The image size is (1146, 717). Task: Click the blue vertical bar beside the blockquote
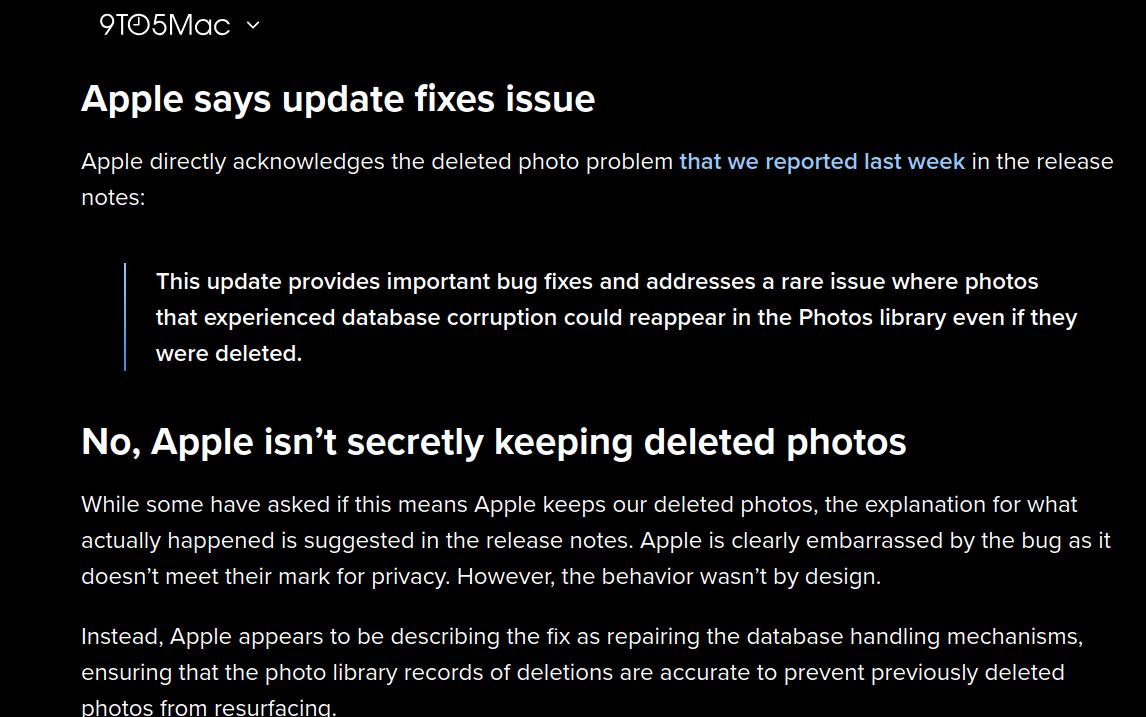(x=125, y=316)
